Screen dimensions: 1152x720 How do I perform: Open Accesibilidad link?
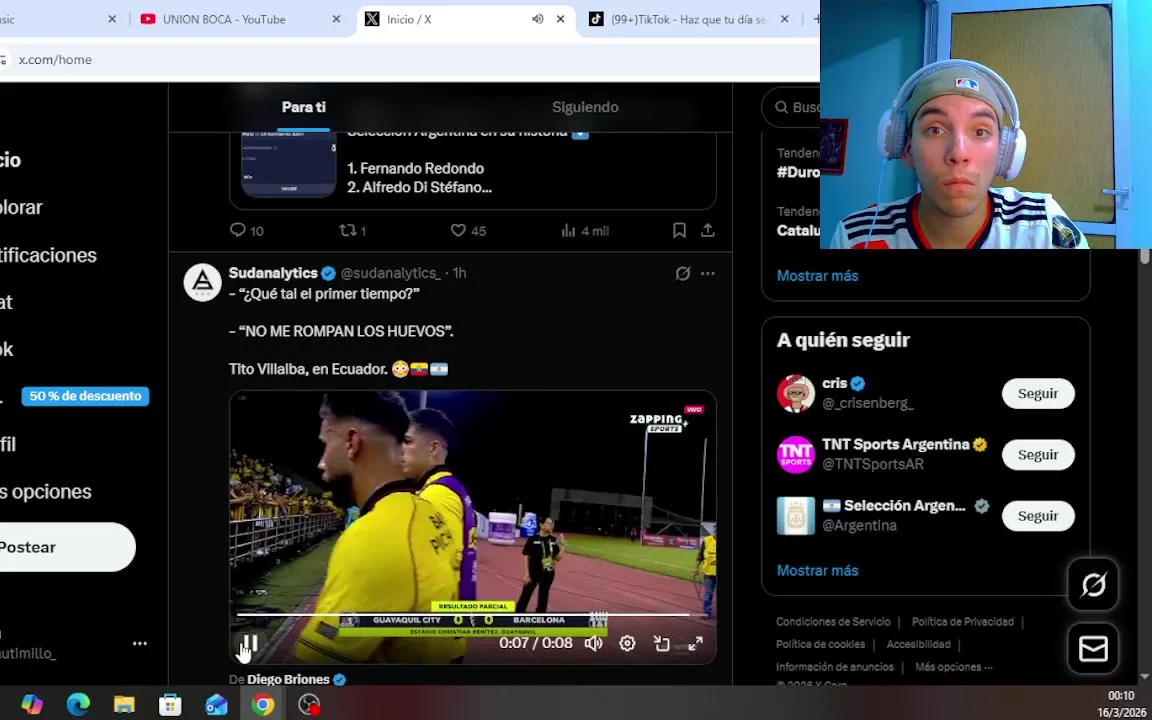[918, 644]
